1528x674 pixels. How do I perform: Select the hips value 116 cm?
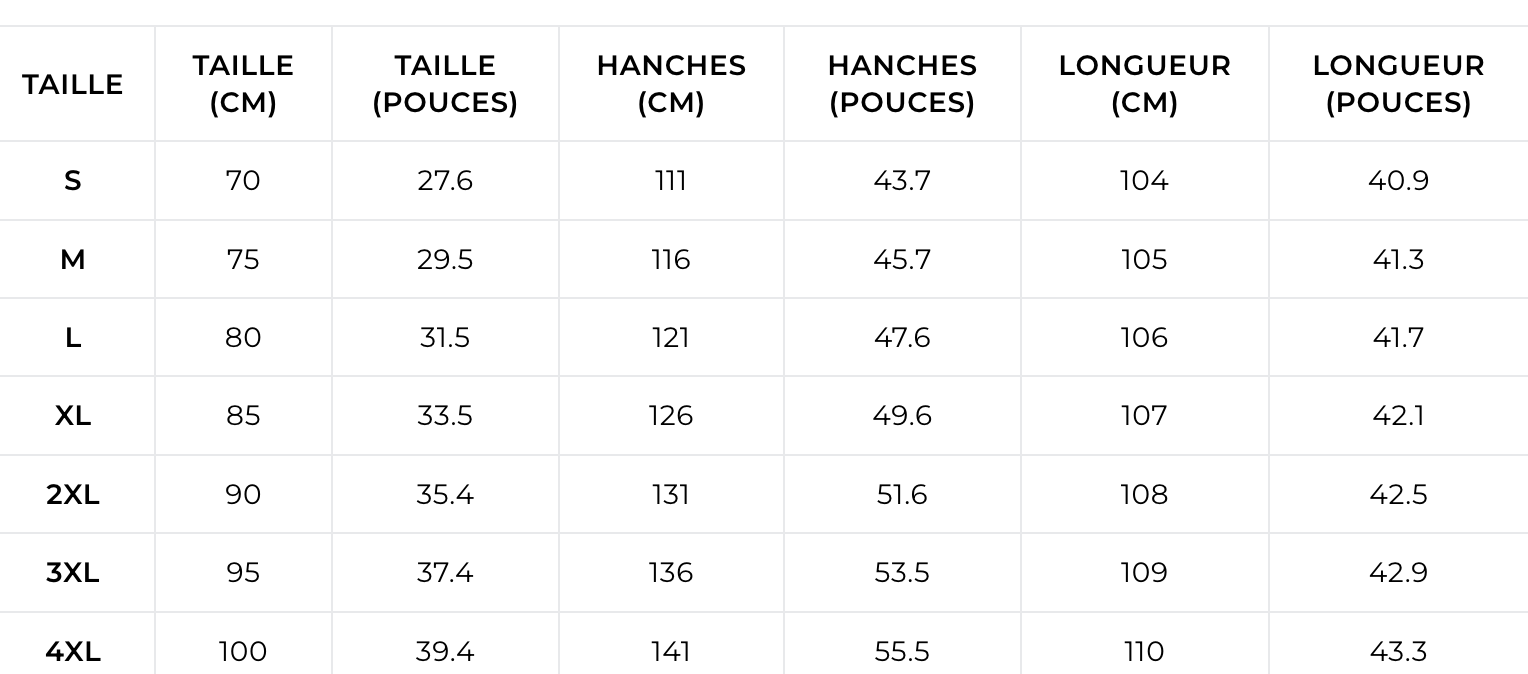pos(671,260)
